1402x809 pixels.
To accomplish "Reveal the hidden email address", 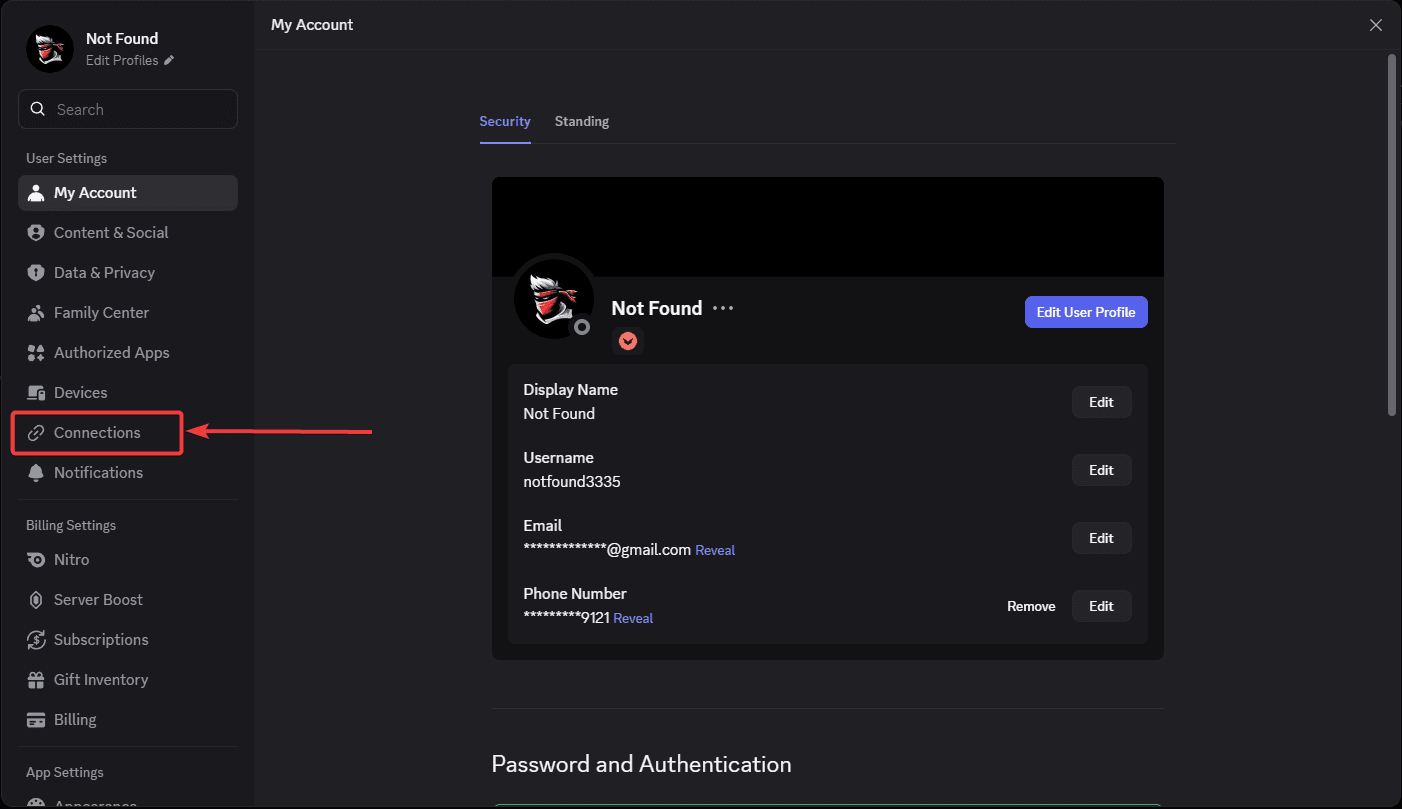I will (x=715, y=550).
